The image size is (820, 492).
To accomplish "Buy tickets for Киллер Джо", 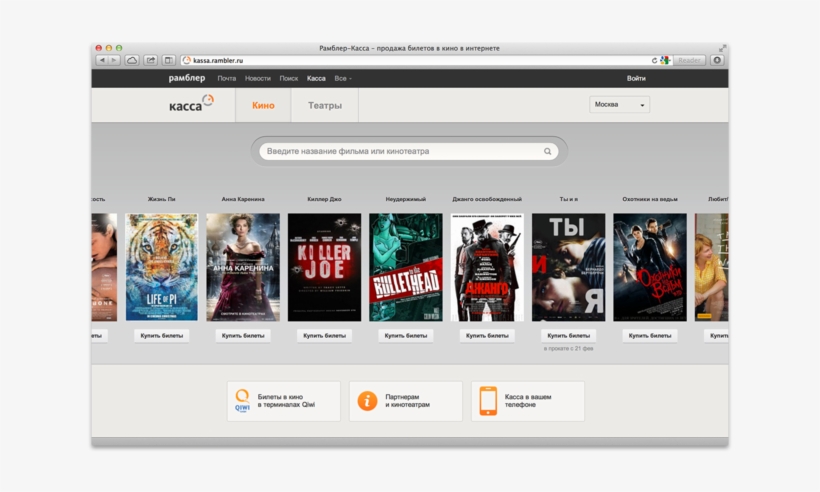I will click(324, 336).
